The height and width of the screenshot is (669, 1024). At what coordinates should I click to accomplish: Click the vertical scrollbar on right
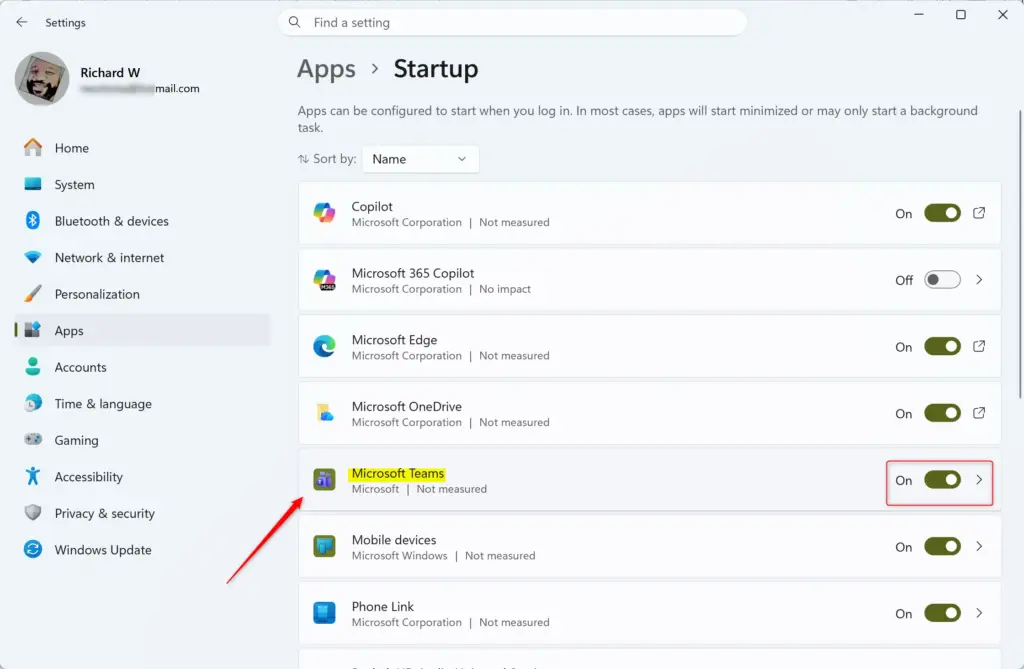tap(1020, 253)
